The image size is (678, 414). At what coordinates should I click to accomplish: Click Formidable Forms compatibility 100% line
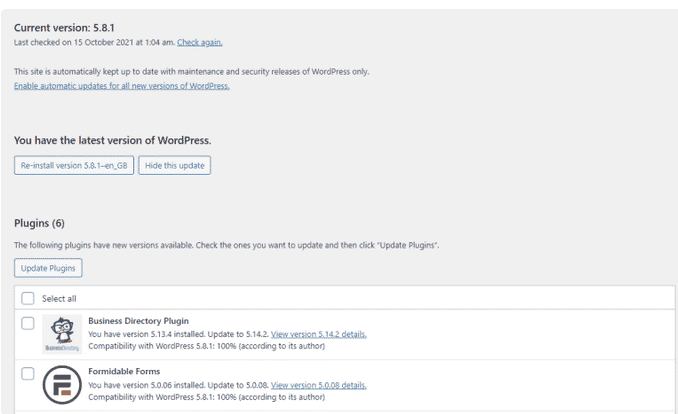tap(207, 397)
